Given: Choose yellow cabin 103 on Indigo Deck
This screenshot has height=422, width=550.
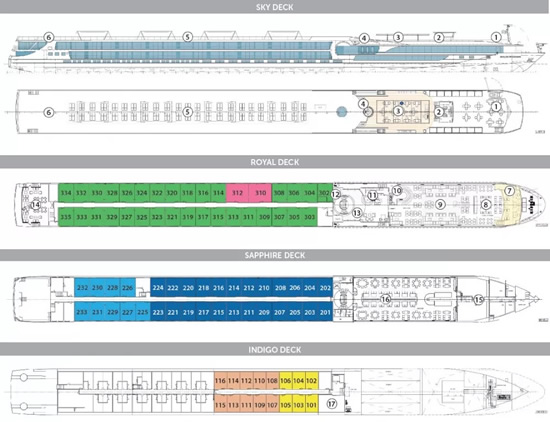Looking at the screenshot, I should pyautogui.click(x=299, y=405).
